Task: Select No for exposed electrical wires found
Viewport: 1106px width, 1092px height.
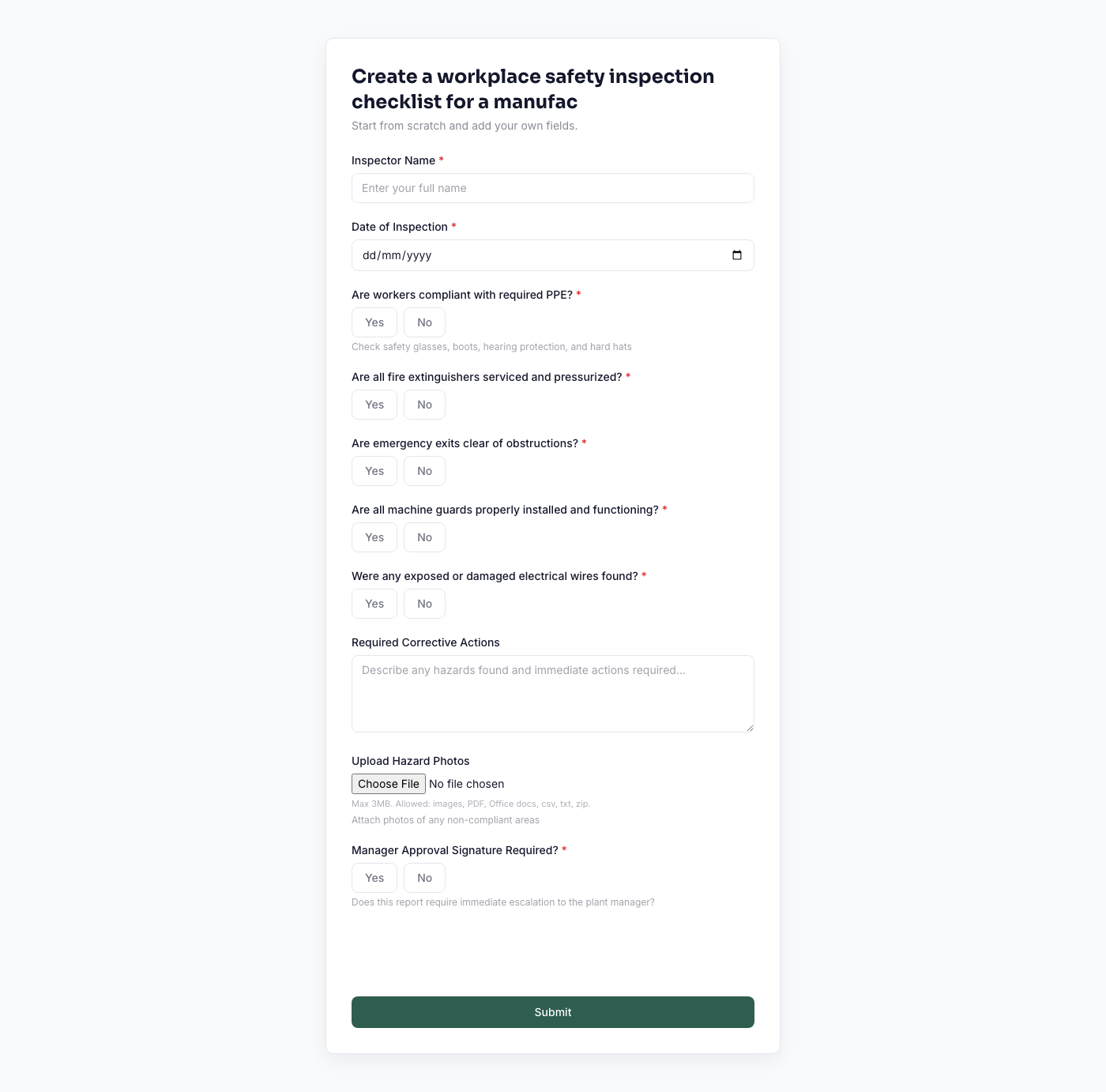Action: 424,604
